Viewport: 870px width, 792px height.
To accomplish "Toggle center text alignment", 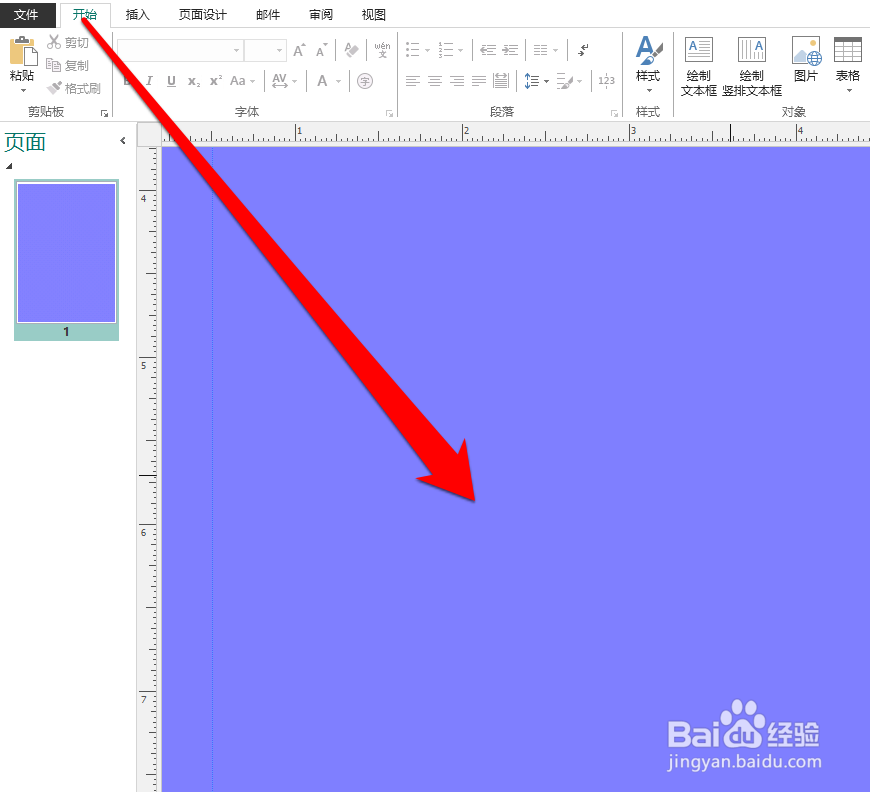I will pyautogui.click(x=434, y=82).
